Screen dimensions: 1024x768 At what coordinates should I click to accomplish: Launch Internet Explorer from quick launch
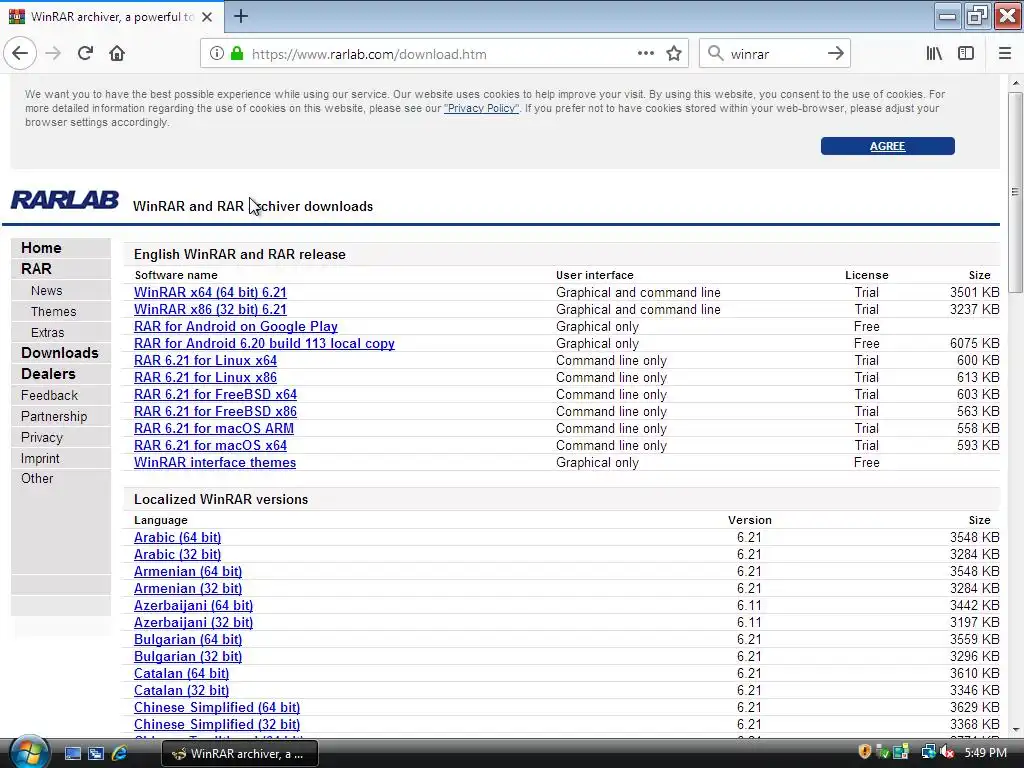tap(120, 754)
